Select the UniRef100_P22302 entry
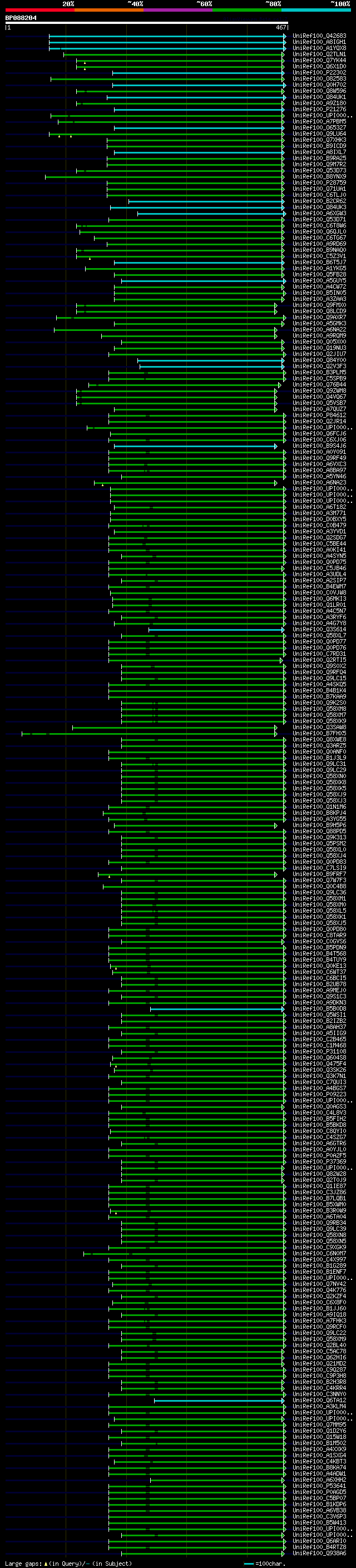 point(319,72)
